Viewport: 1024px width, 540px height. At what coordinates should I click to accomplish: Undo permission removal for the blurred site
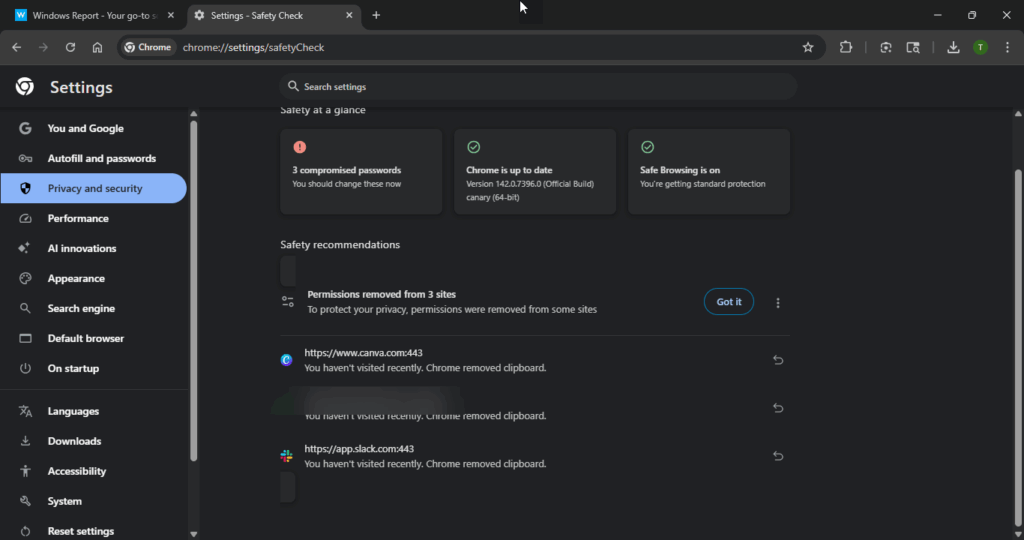(778, 408)
